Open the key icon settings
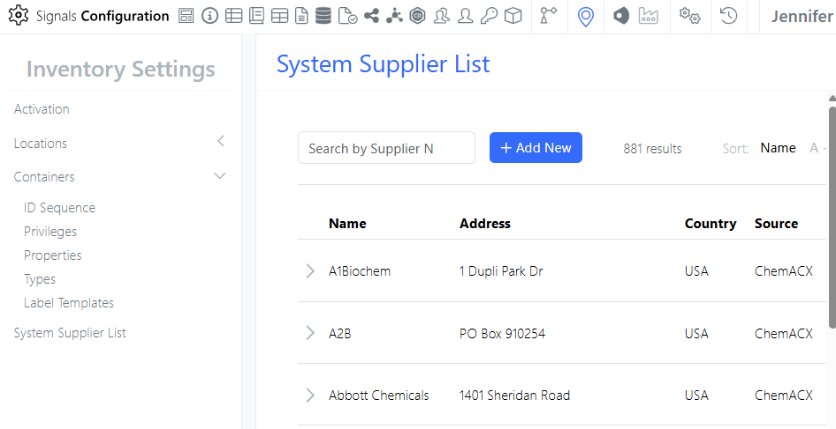 [x=488, y=16]
